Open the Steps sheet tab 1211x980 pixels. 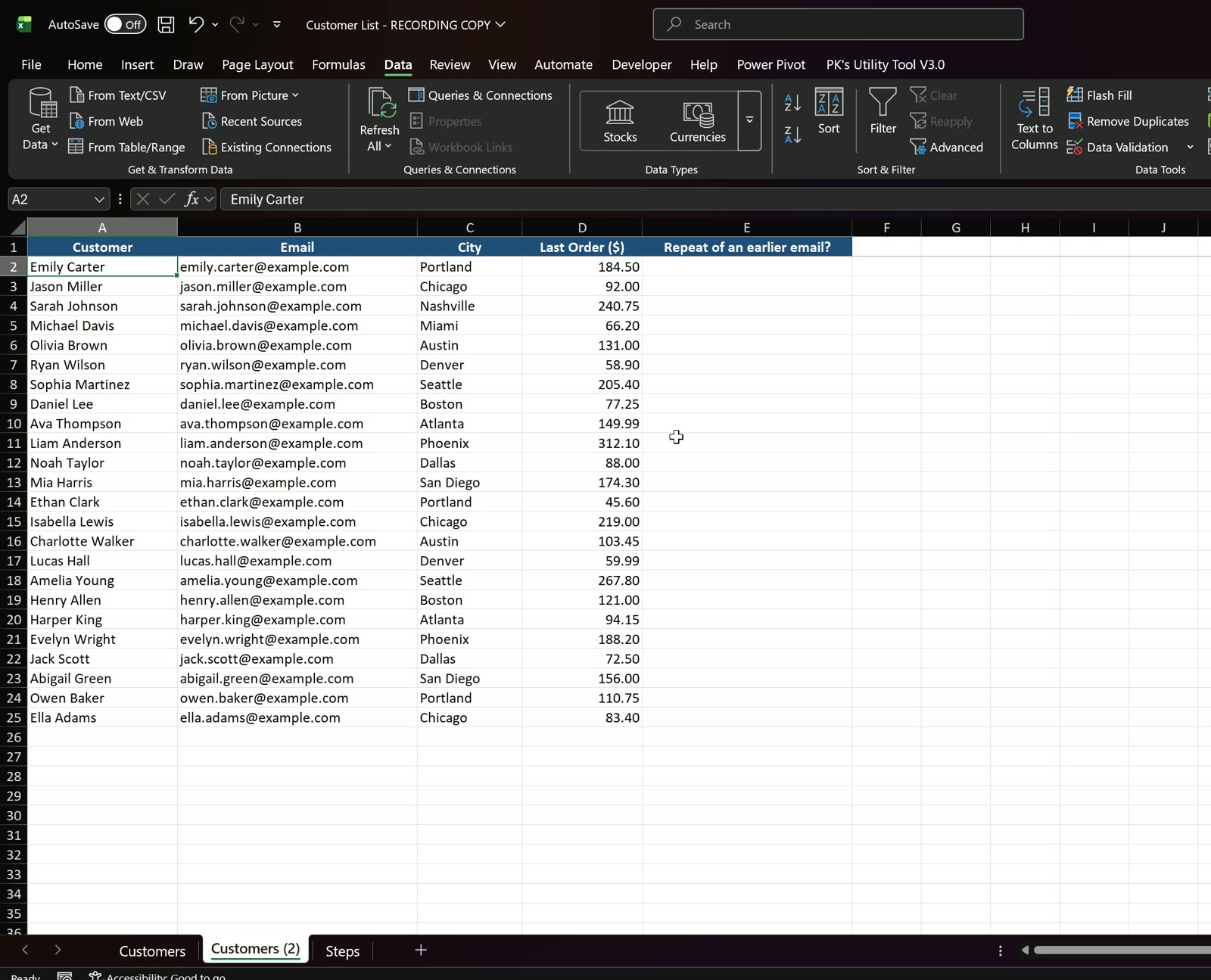(x=342, y=950)
